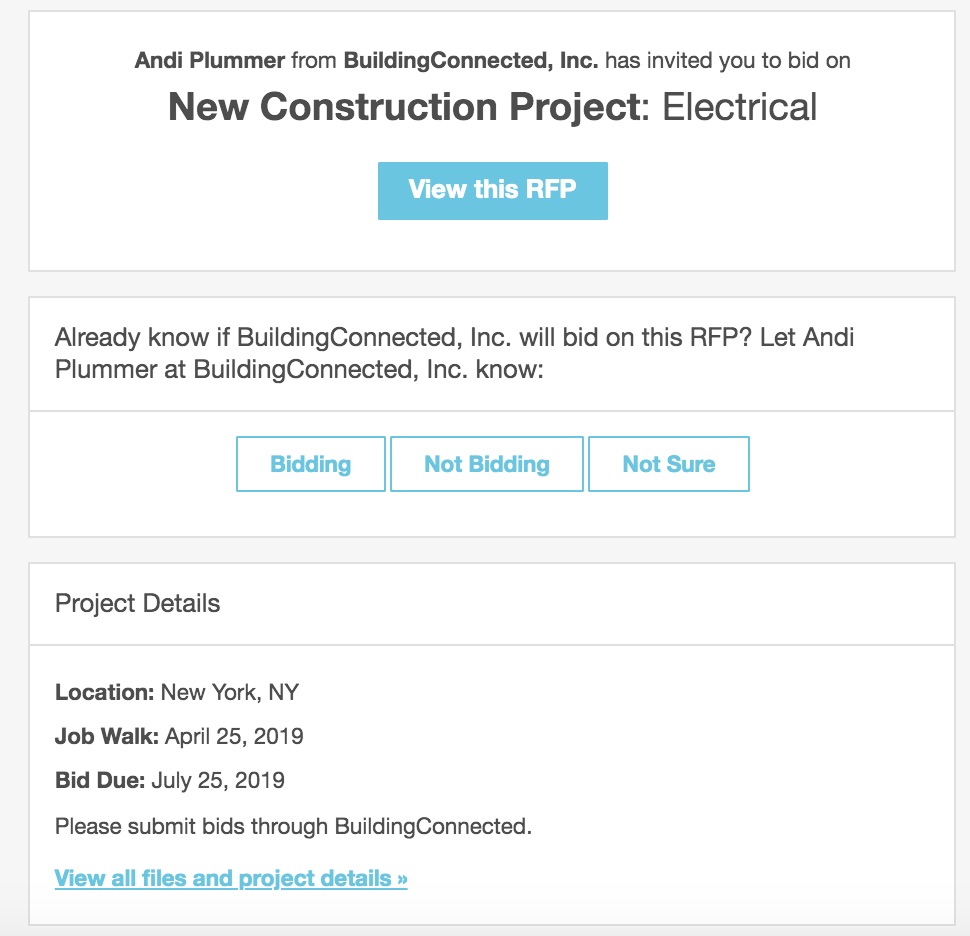Select the Bidding response button
970x936 pixels.
point(311,464)
